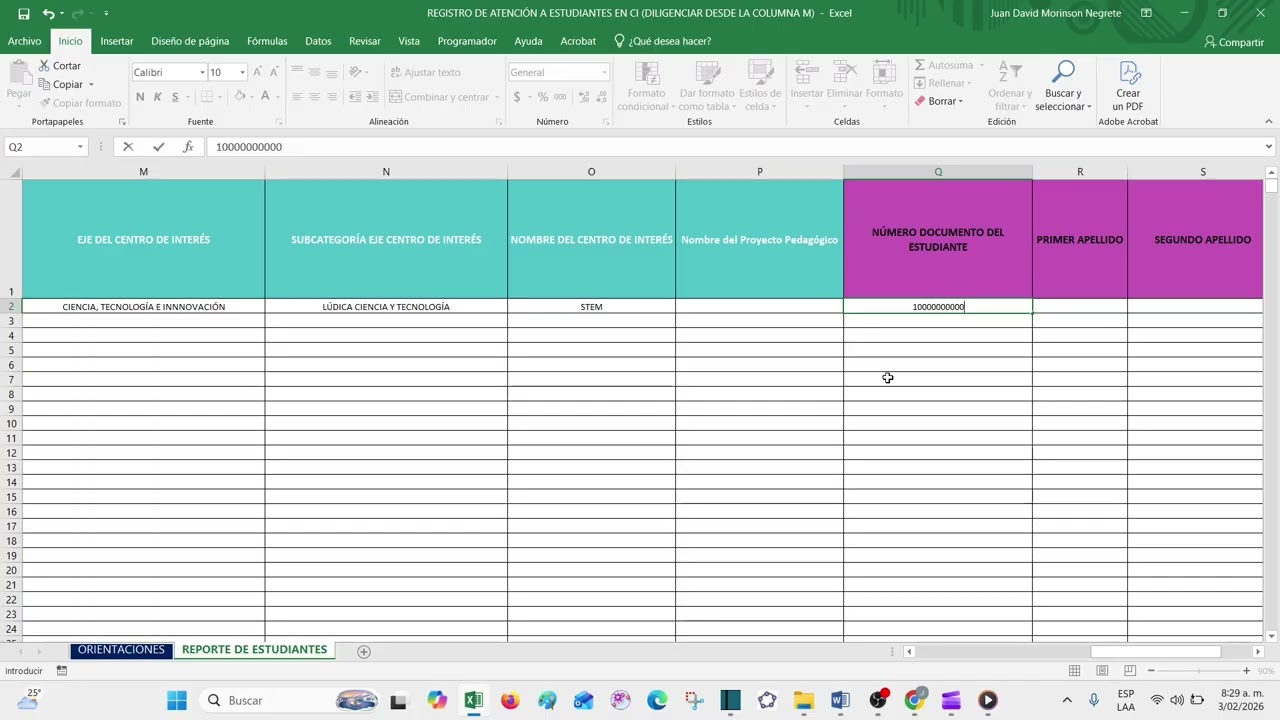Open the Calibri font name dropdown
Screen dimensions: 1280x720
pyautogui.click(x=202, y=72)
